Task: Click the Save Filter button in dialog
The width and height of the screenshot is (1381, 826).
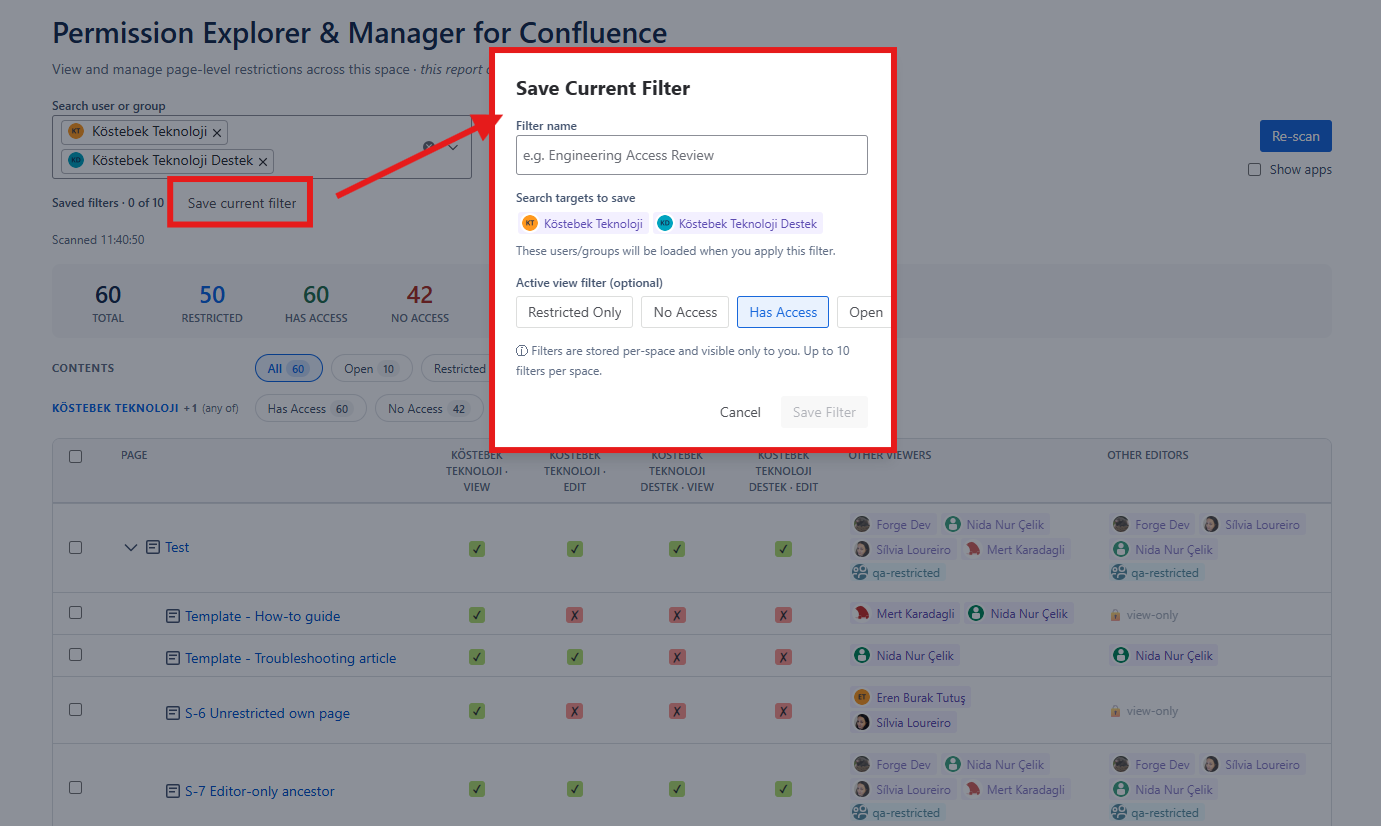Action: (824, 412)
